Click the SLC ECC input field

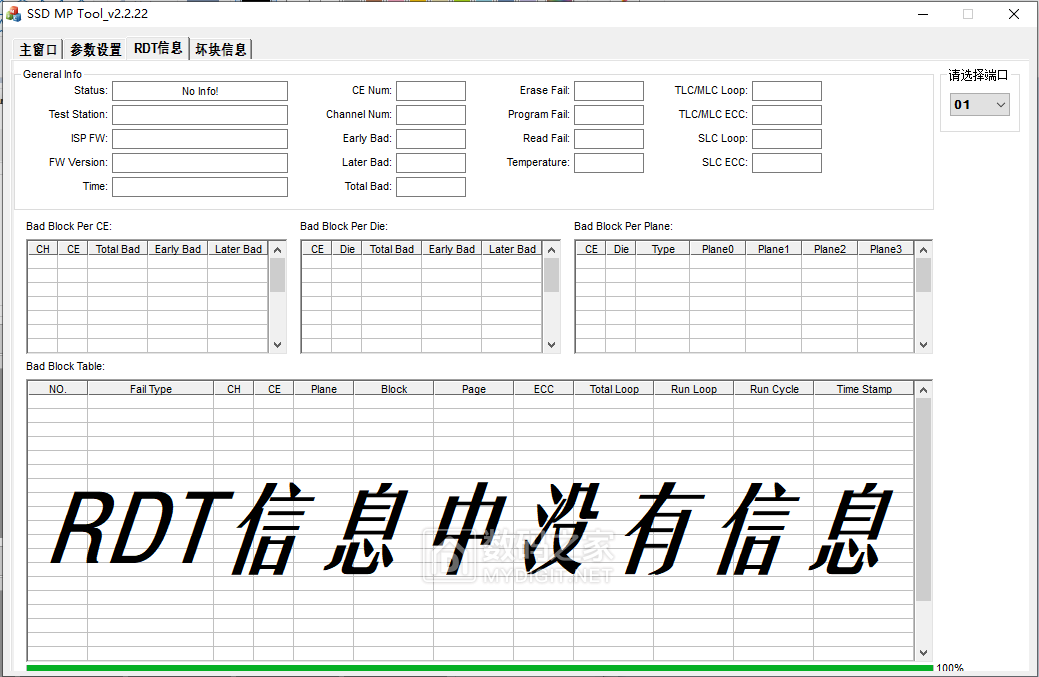(x=786, y=163)
